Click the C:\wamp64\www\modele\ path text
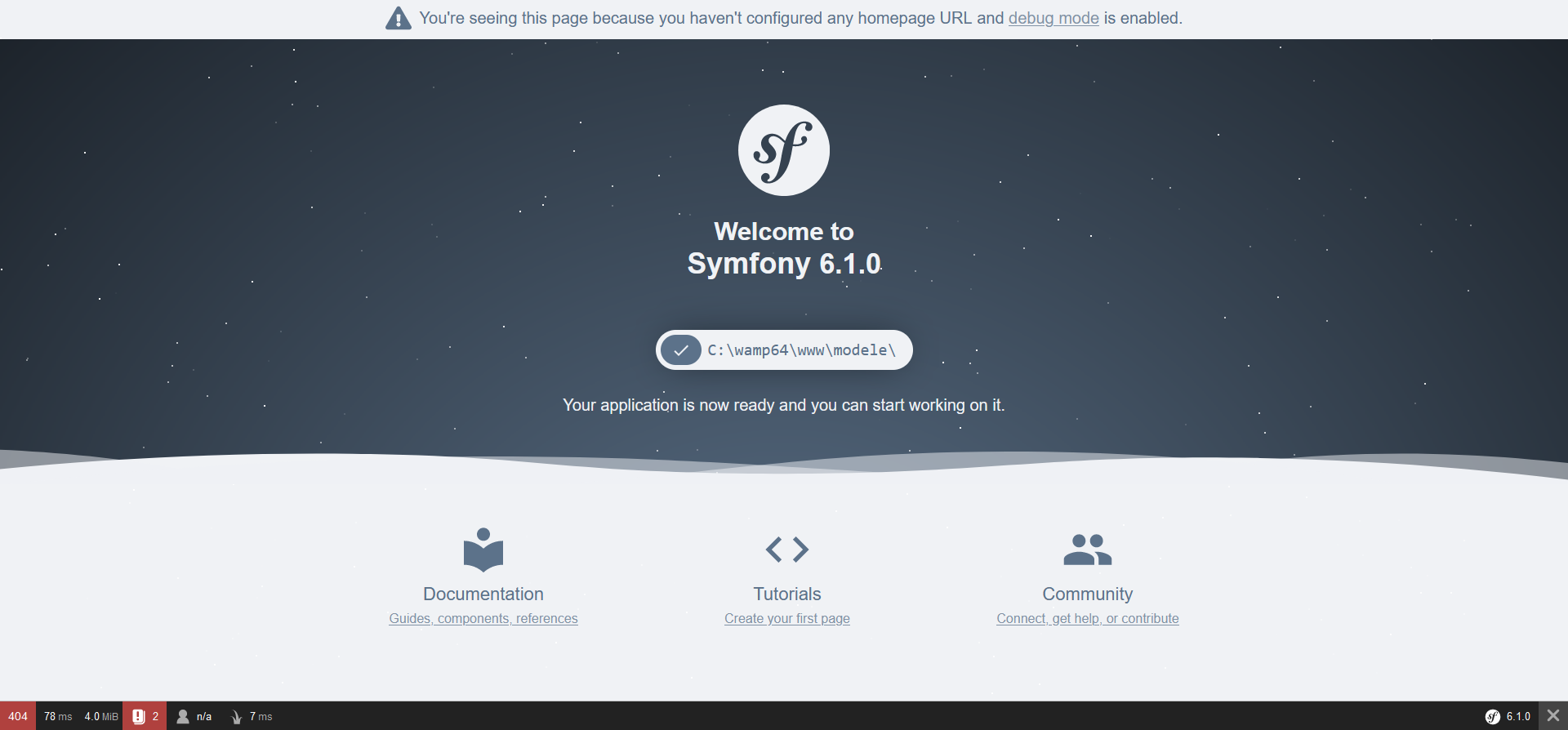Image resolution: width=1568 pixels, height=730 pixels. 802,350
